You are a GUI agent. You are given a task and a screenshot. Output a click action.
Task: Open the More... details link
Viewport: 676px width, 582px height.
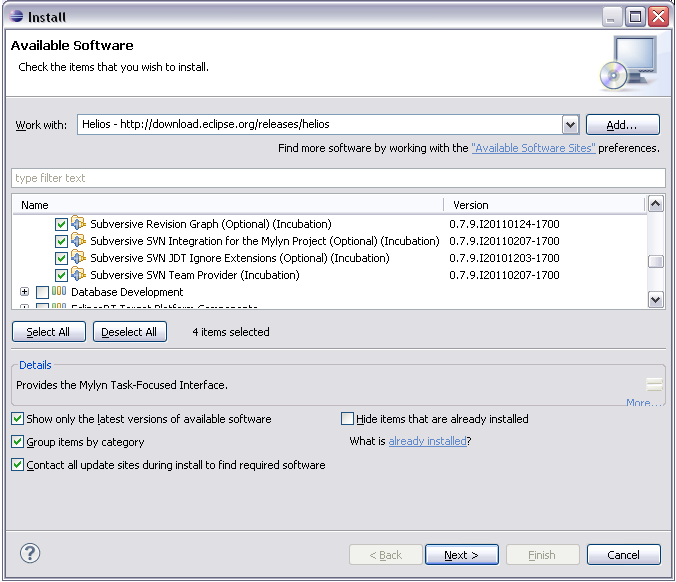(644, 403)
